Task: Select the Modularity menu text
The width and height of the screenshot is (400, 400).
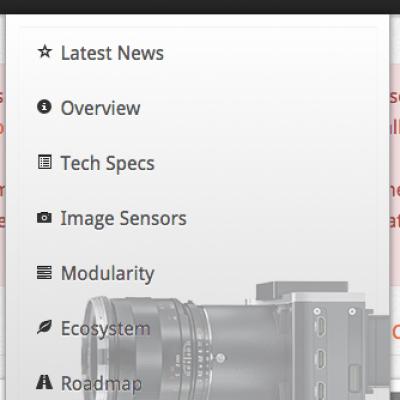Action: point(108,274)
